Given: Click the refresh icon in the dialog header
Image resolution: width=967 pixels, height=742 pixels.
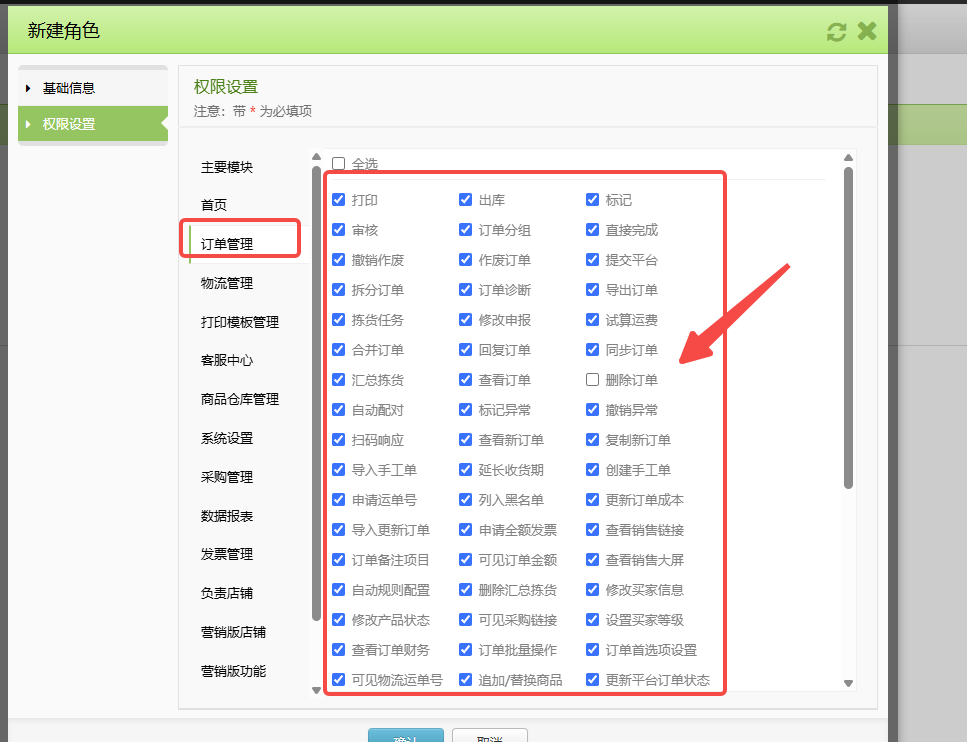Looking at the screenshot, I should 836,31.
